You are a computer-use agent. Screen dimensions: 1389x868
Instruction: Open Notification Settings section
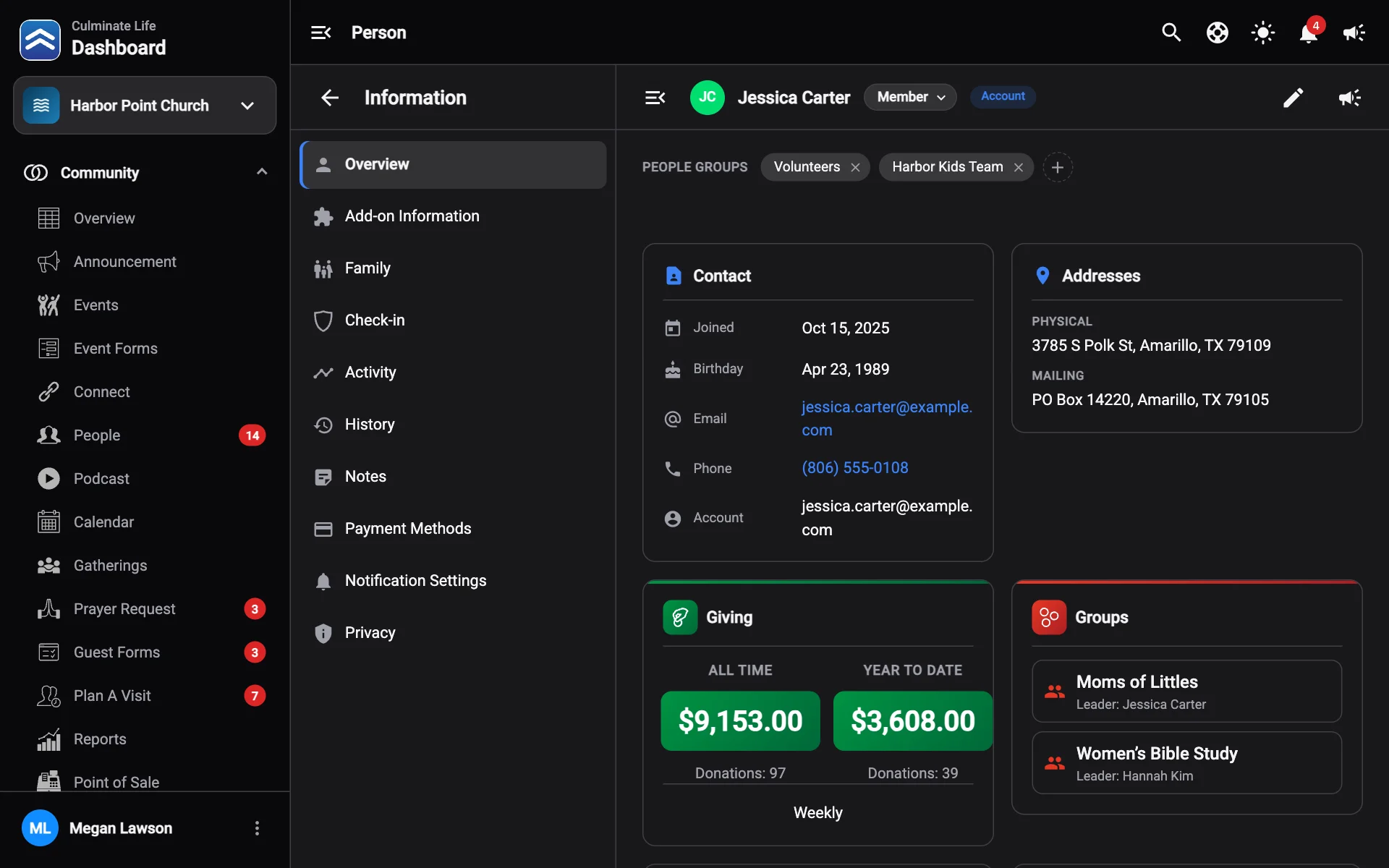[x=453, y=581]
